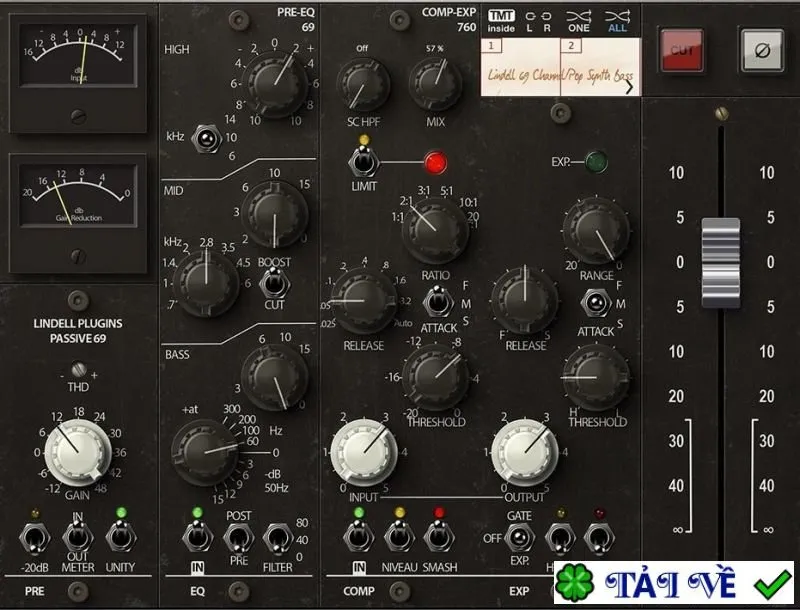This screenshot has height=610, width=800.
Task: Select the ALL channels randomize icon
Action: click(617, 21)
